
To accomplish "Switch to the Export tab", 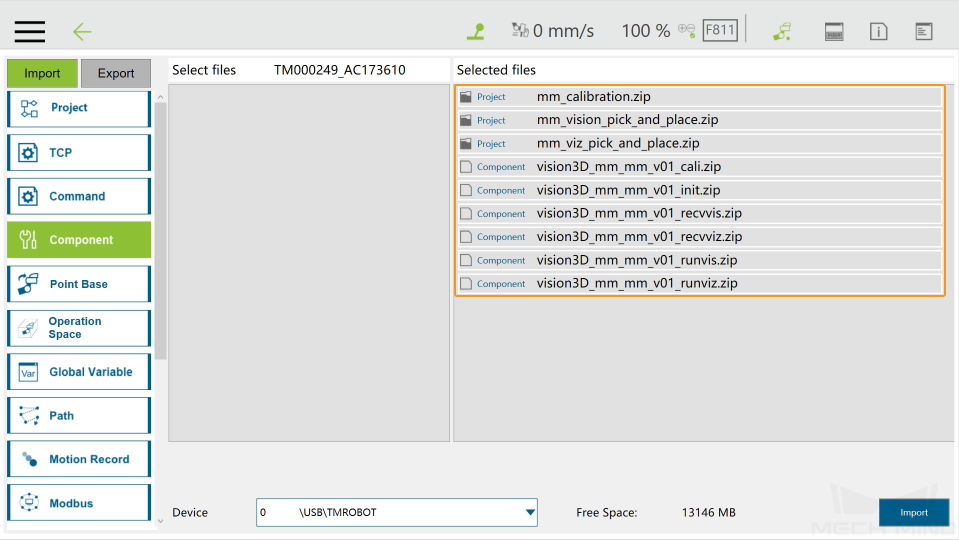I will (116, 73).
